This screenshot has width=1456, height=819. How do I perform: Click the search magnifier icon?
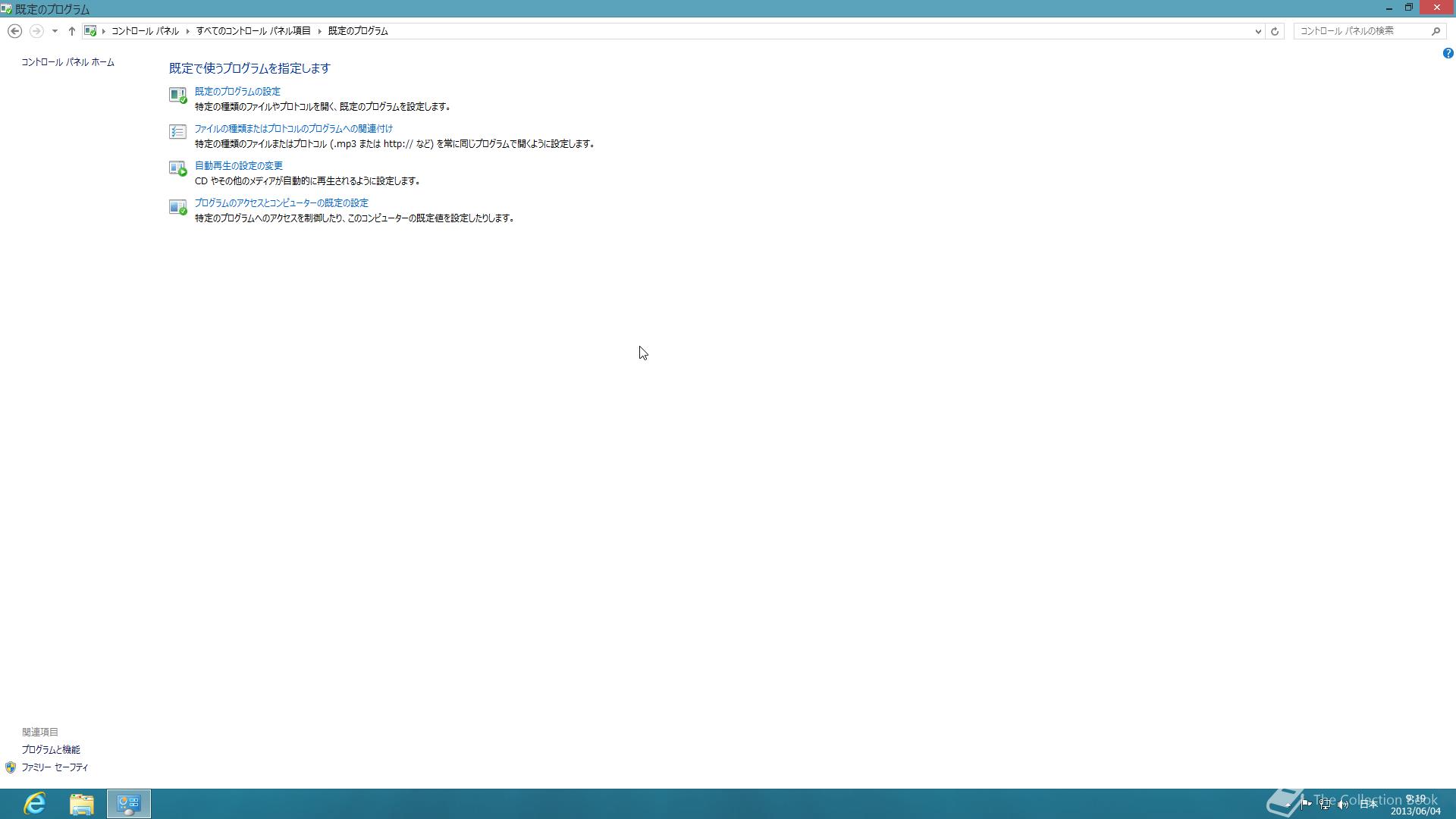click(1436, 31)
